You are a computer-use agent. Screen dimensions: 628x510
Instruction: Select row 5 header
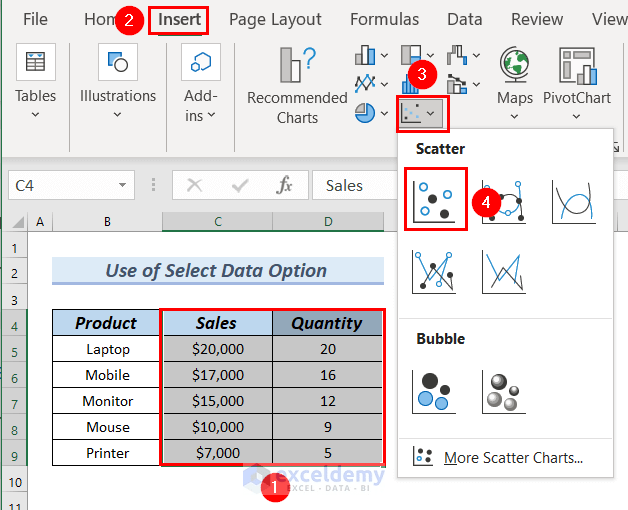15,353
